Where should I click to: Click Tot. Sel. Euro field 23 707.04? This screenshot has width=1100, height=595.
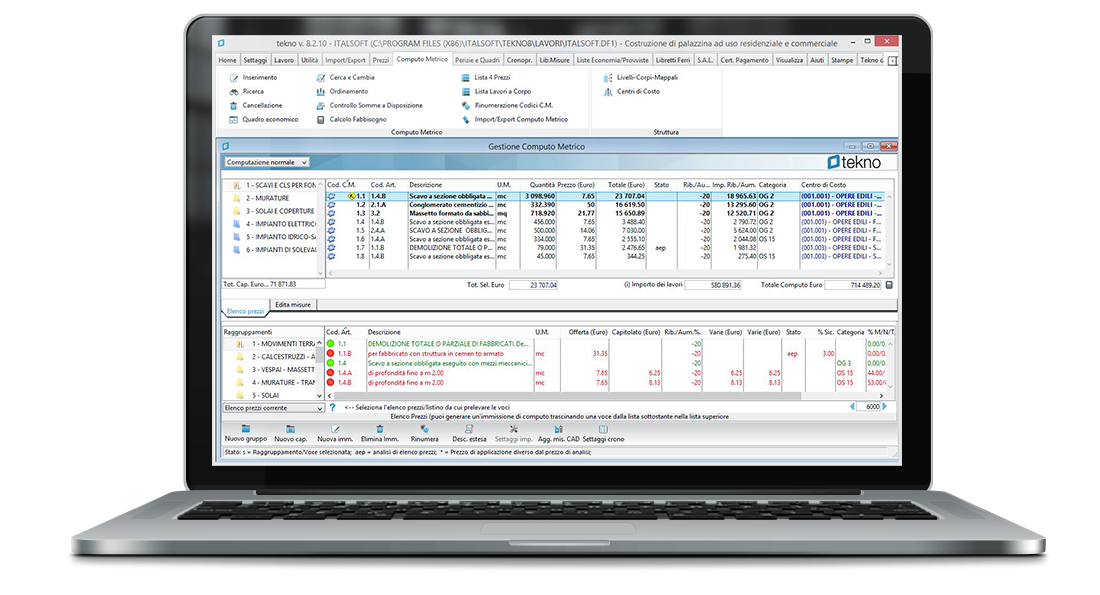tap(533, 286)
